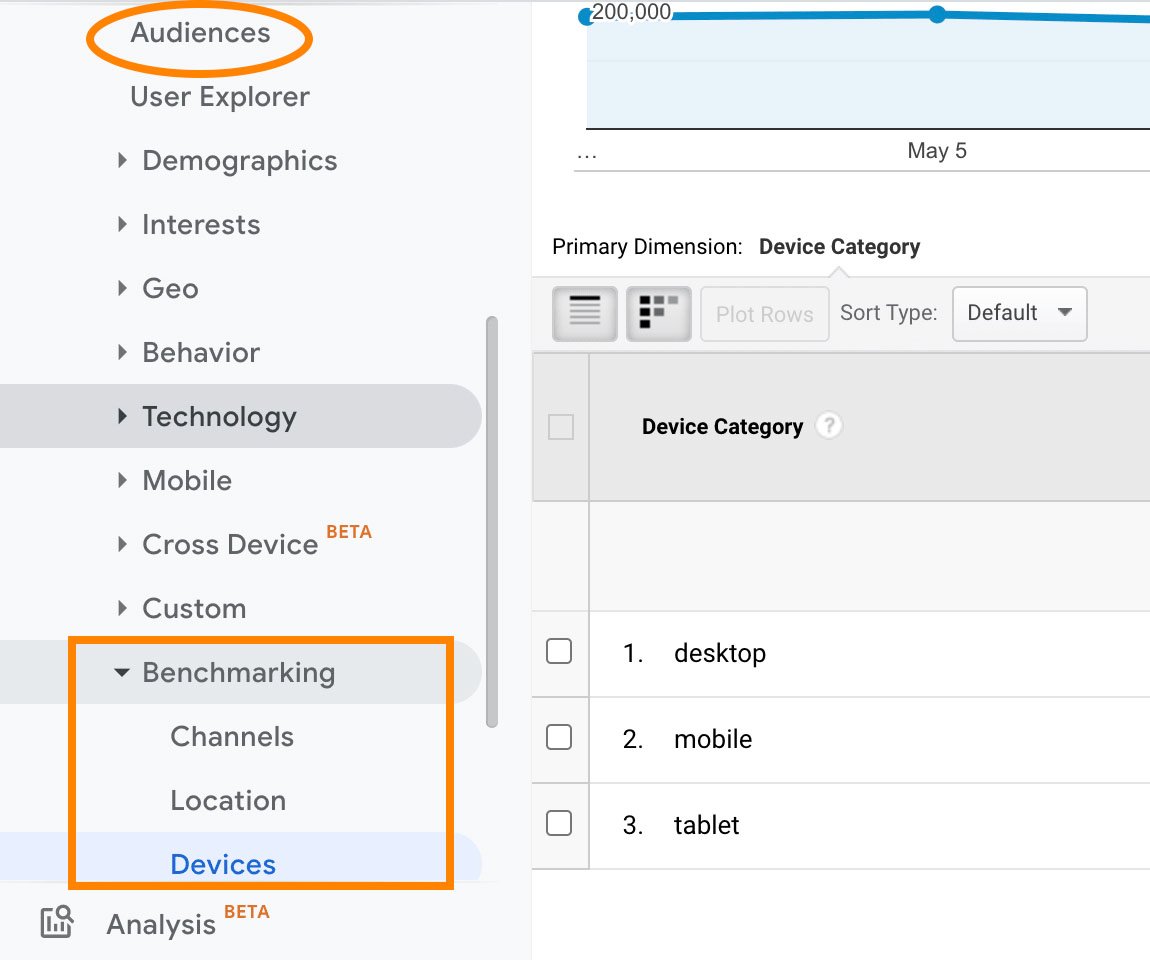This screenshot has width=1150, height=960.
Task: Switch to the data table view icon
Action: (585, 313)
